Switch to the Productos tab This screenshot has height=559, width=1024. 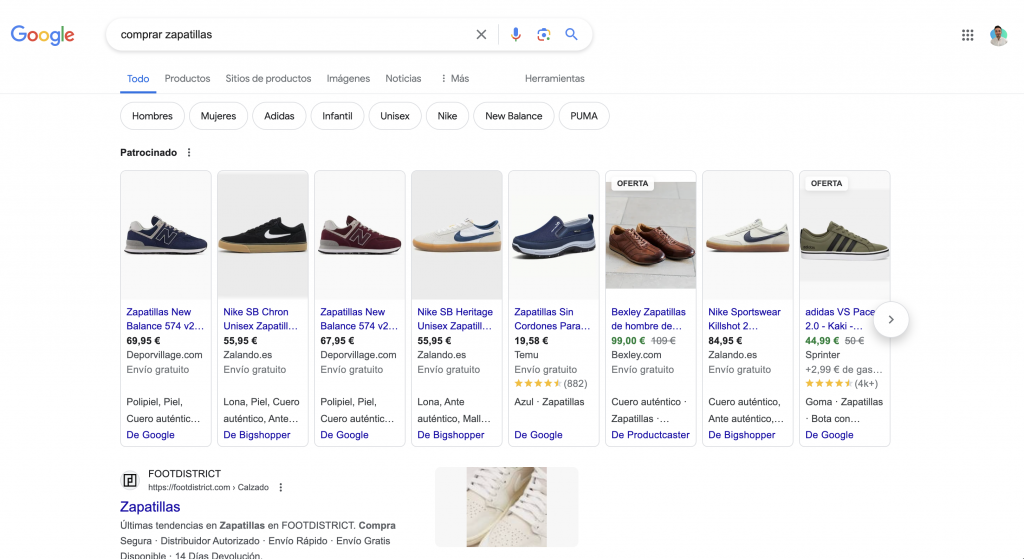pyautogui.click(x=187, y=79)
